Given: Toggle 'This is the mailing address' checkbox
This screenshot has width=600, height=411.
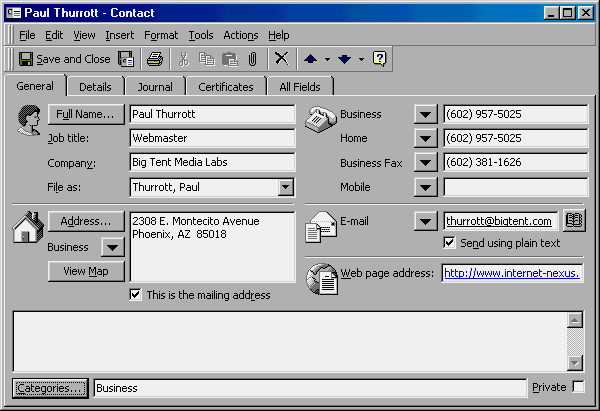Looking at the screenshot, I should [x=136, y=295].
